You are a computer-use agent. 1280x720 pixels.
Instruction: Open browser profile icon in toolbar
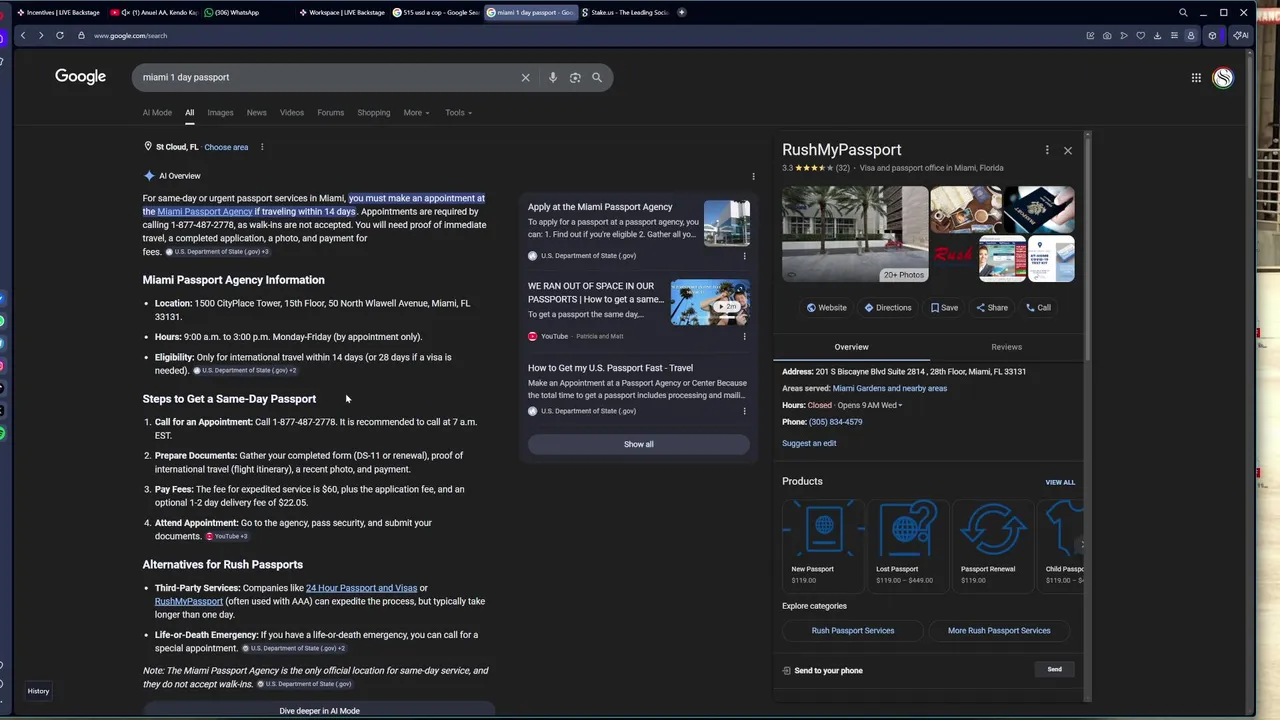[1191, 35]
